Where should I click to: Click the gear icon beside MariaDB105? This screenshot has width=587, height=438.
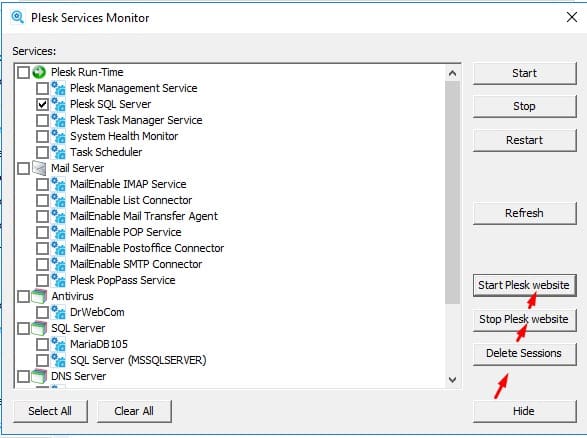pyautogui.click(x=58, y=344)
